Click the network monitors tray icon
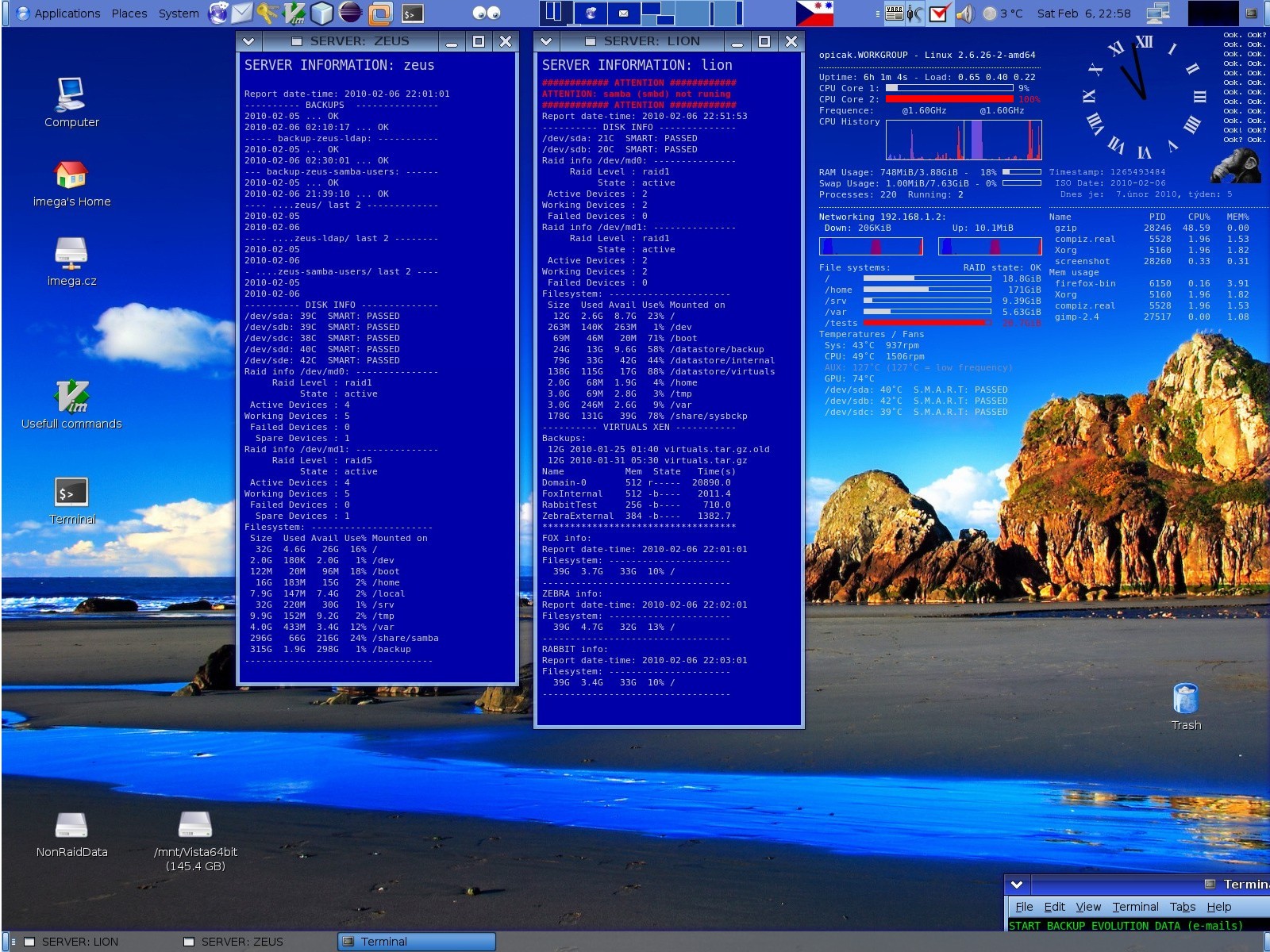Screen dimensions: 1270x952 point(1158,13)
